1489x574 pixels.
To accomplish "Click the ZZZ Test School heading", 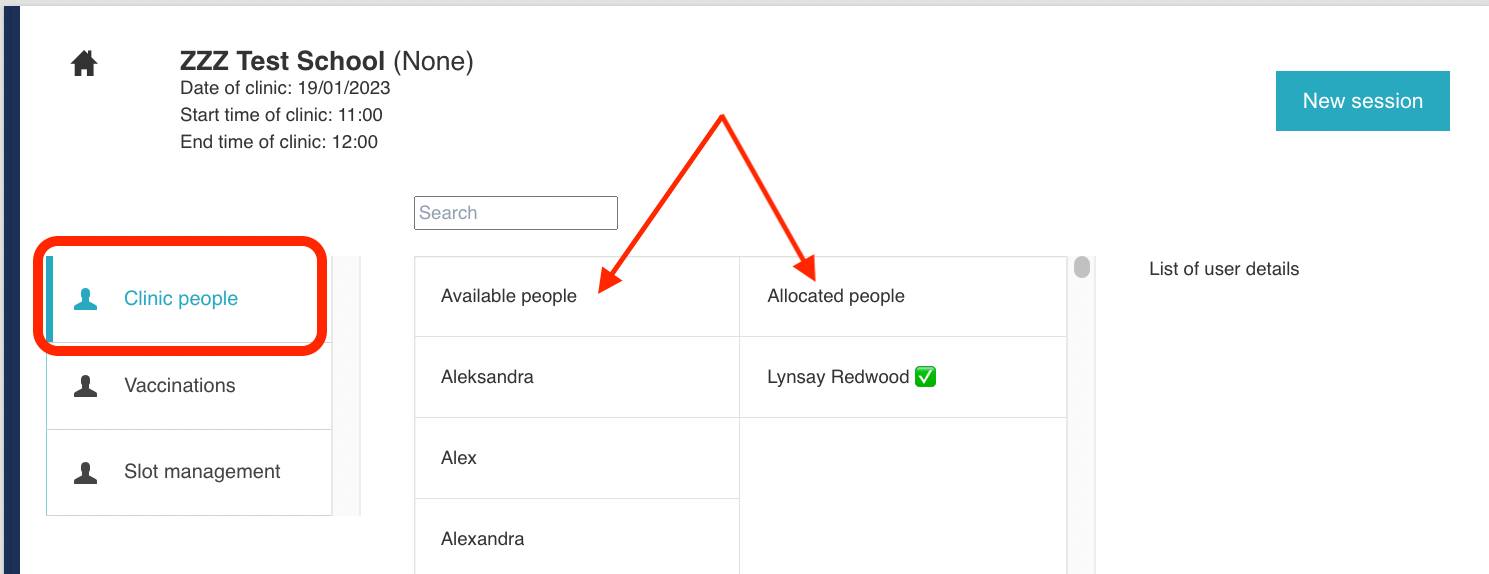I will (282, 62).
